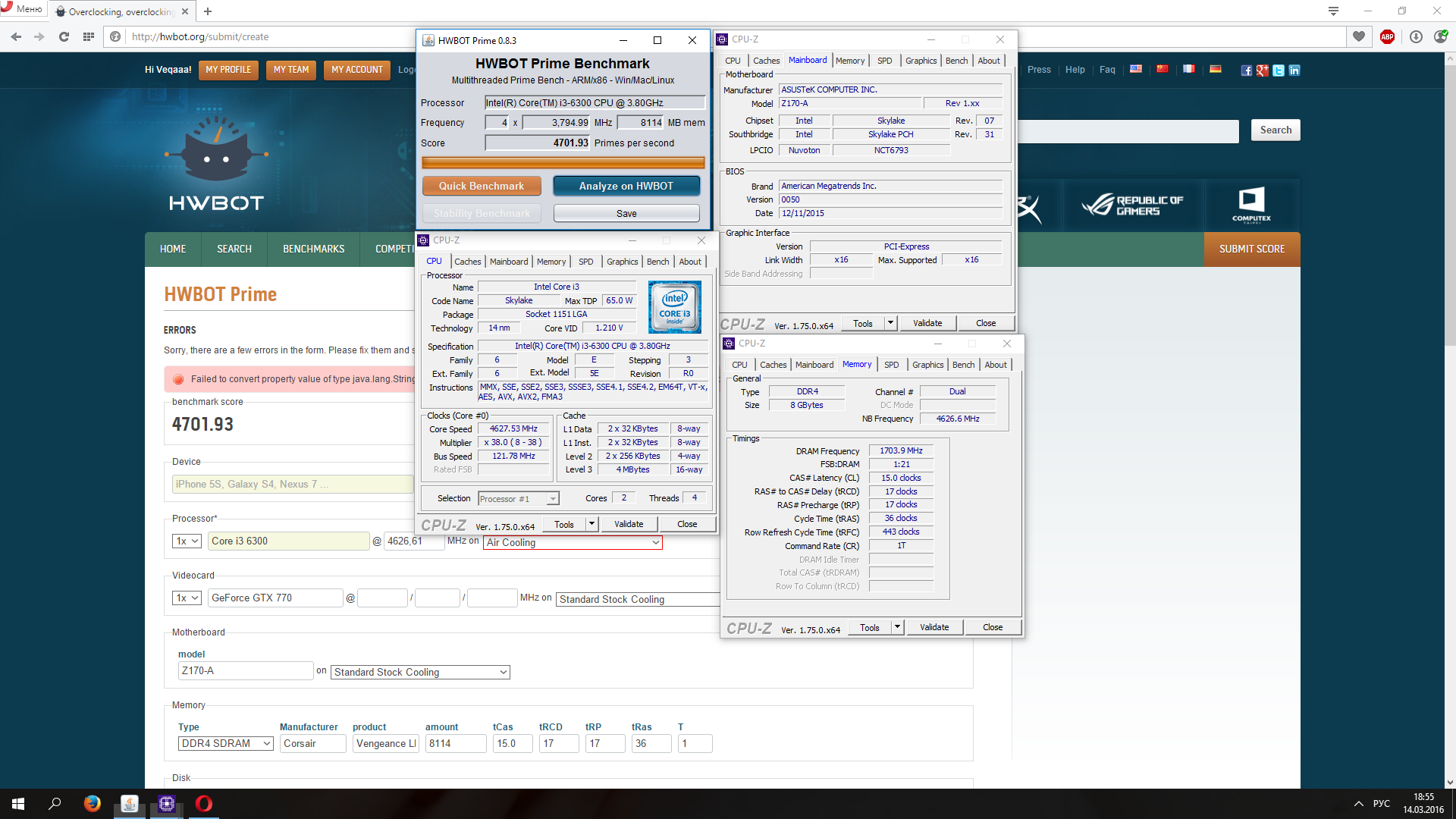Click Quick Benchmark in HWBOT Prime
1456x819 pixels.
(482, 186)
